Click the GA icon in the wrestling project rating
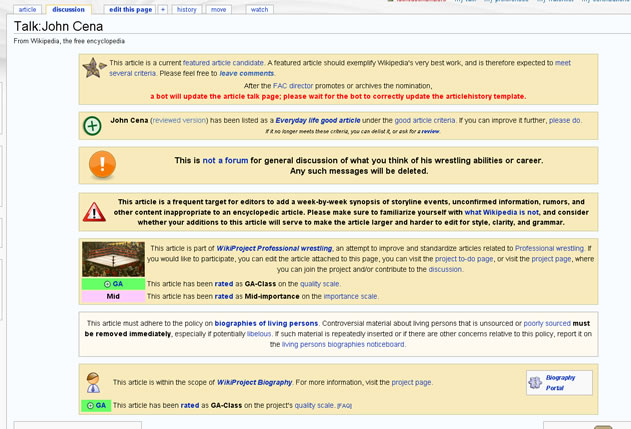Image resolution: width=631 pixels, height=429 pixels. [x=107, y=284]
